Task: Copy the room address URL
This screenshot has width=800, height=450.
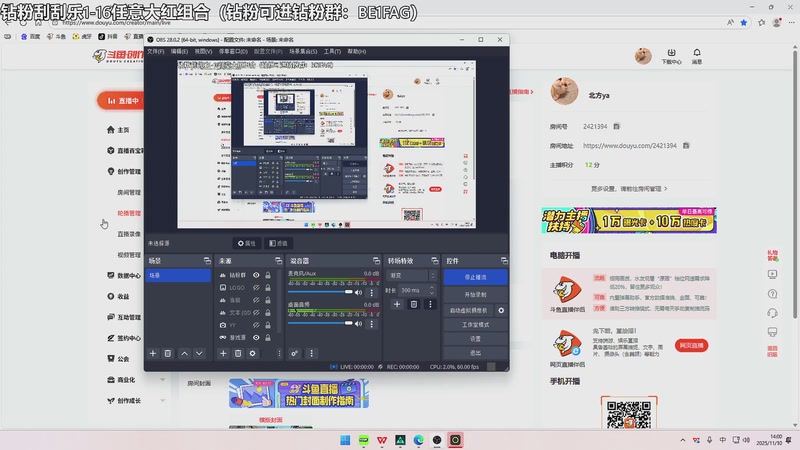Action: pos(686,145)
